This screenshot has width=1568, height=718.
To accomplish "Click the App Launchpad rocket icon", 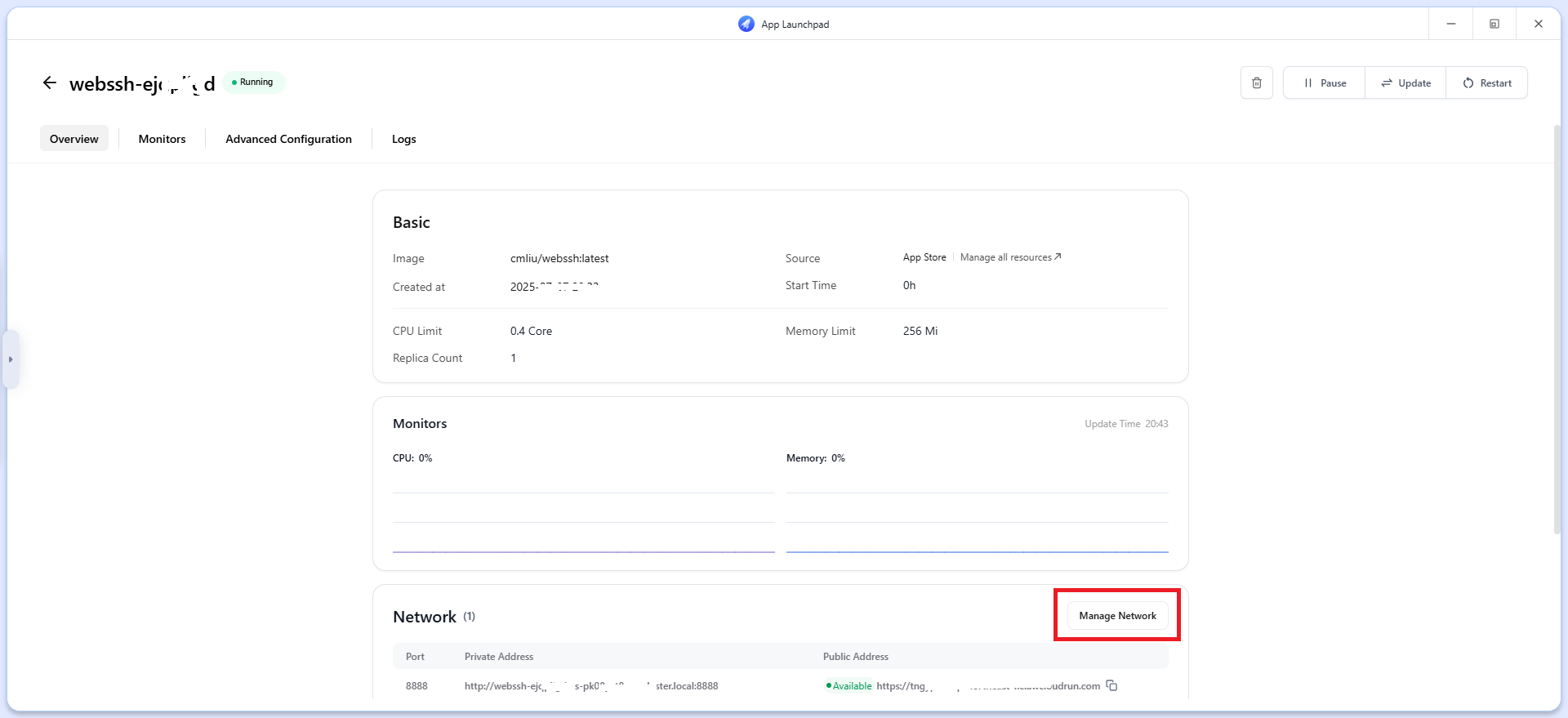I will [746, 24].
